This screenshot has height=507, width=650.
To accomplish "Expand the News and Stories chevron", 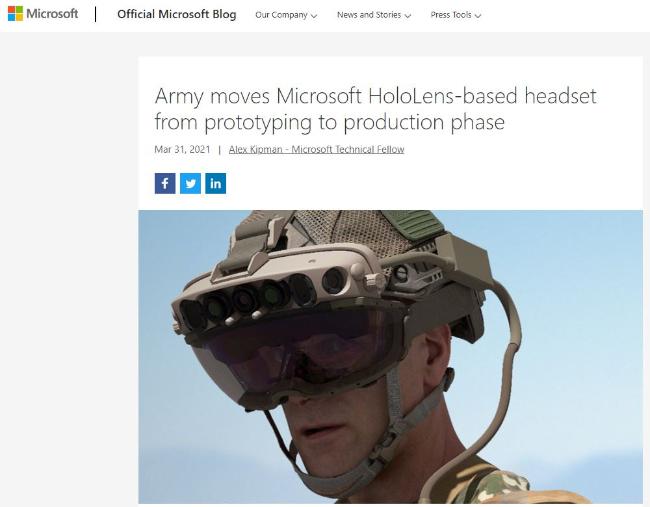I will pos(407,16).
